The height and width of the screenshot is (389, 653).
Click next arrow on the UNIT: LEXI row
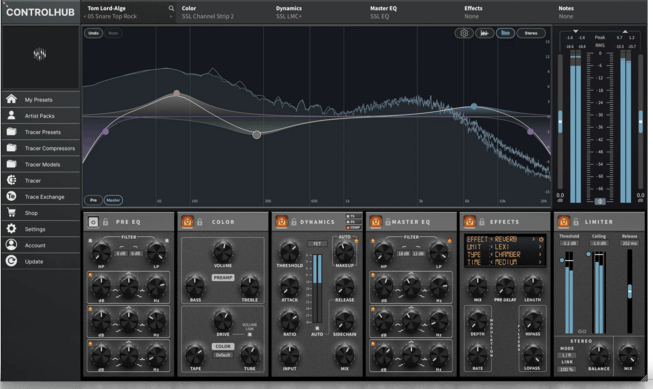click(540, 247)
